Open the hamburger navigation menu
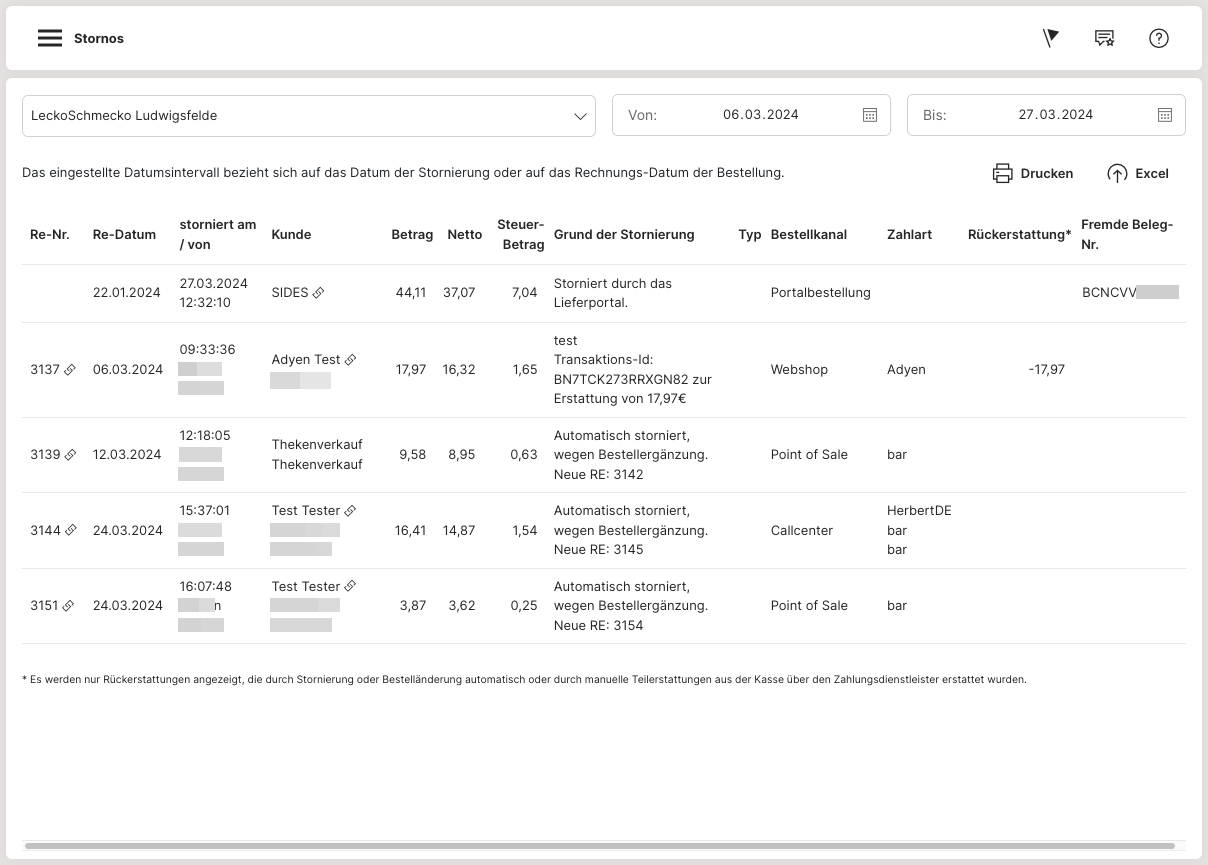This screenshot has width=1208, height=865. [49, 39]
